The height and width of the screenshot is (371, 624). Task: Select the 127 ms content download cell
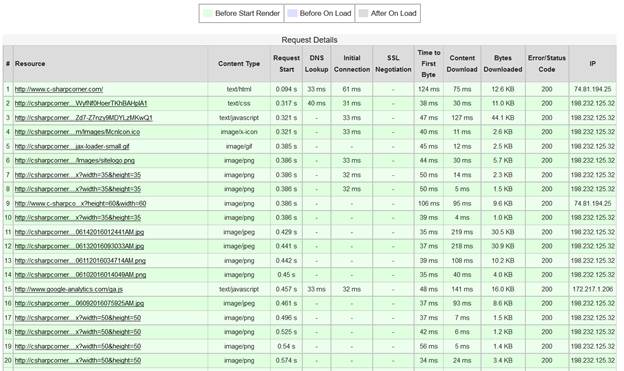coord(462,118)
